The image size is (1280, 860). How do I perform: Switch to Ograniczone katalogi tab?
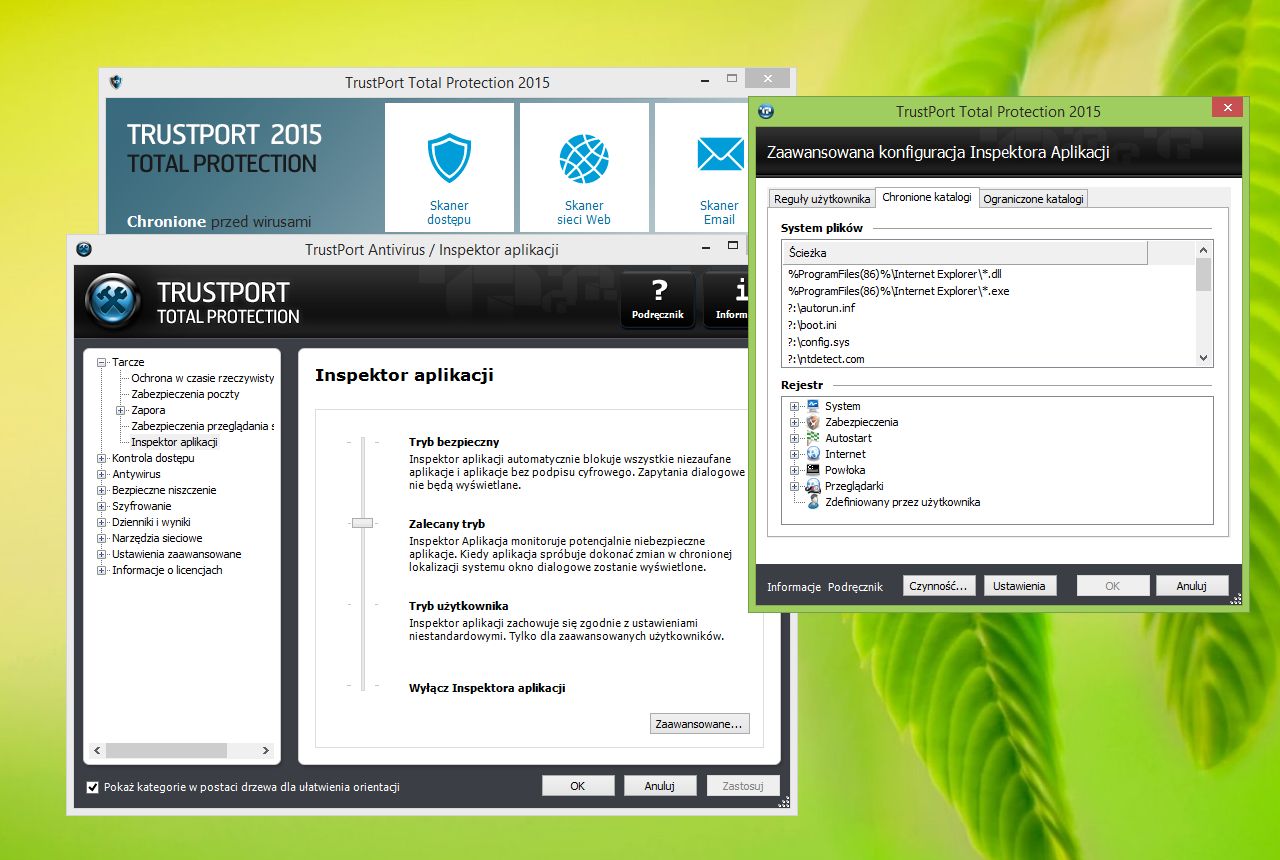1033,199
